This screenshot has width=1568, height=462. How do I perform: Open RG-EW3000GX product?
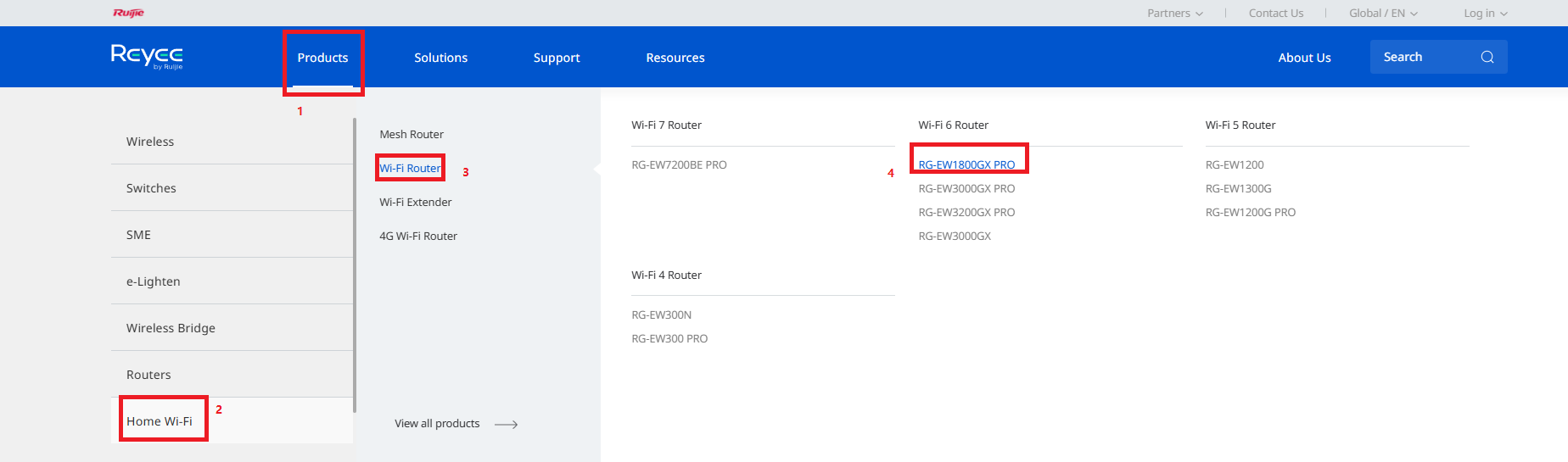tap(955, 236)
